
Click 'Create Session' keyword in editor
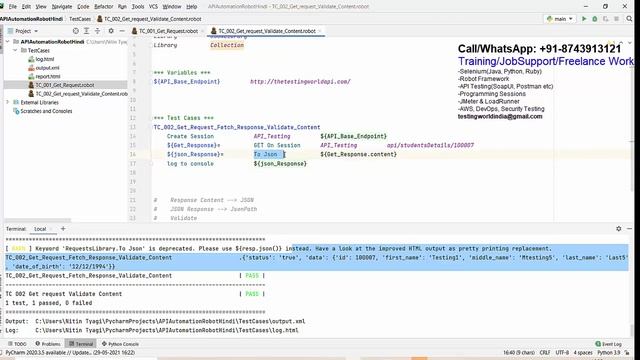pos(190,136)
